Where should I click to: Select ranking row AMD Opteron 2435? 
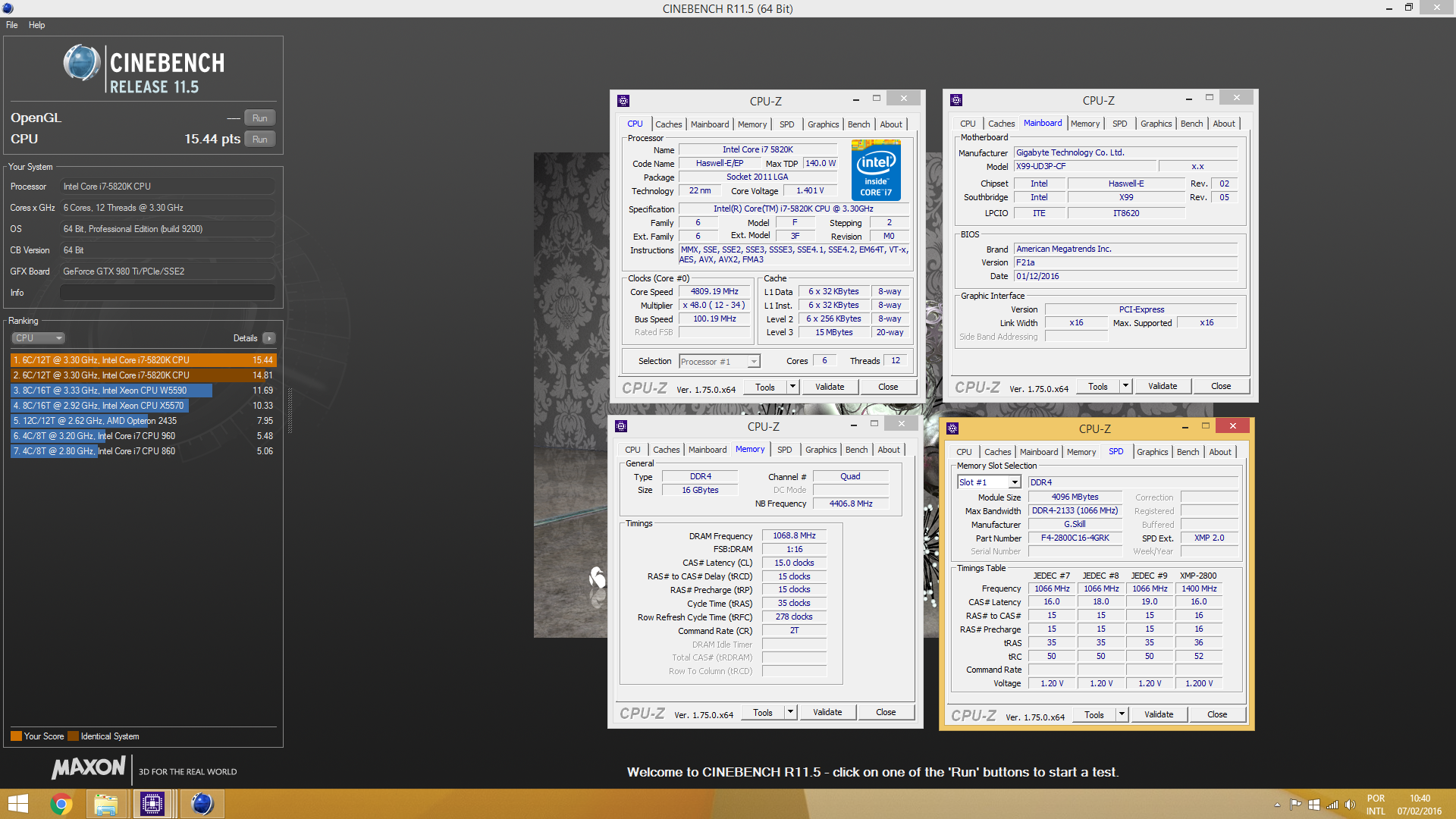(x=143, y=421)
